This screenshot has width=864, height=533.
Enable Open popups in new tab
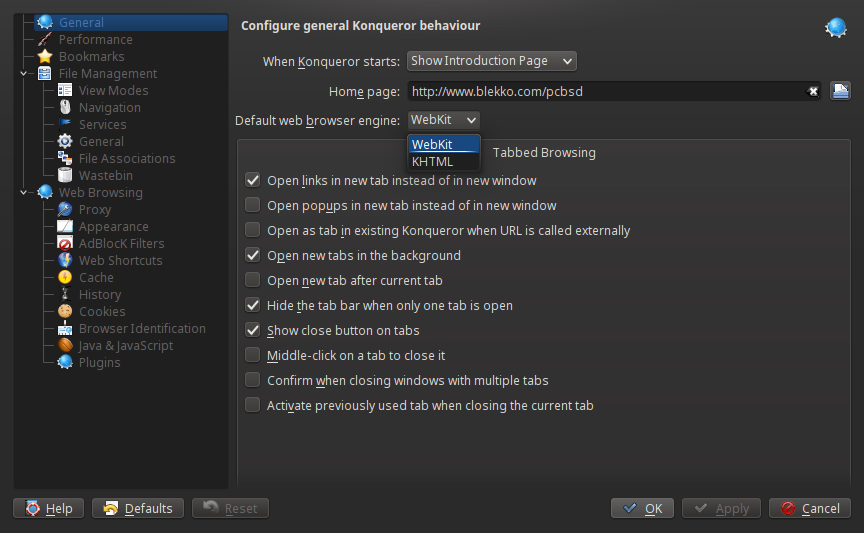253,205
